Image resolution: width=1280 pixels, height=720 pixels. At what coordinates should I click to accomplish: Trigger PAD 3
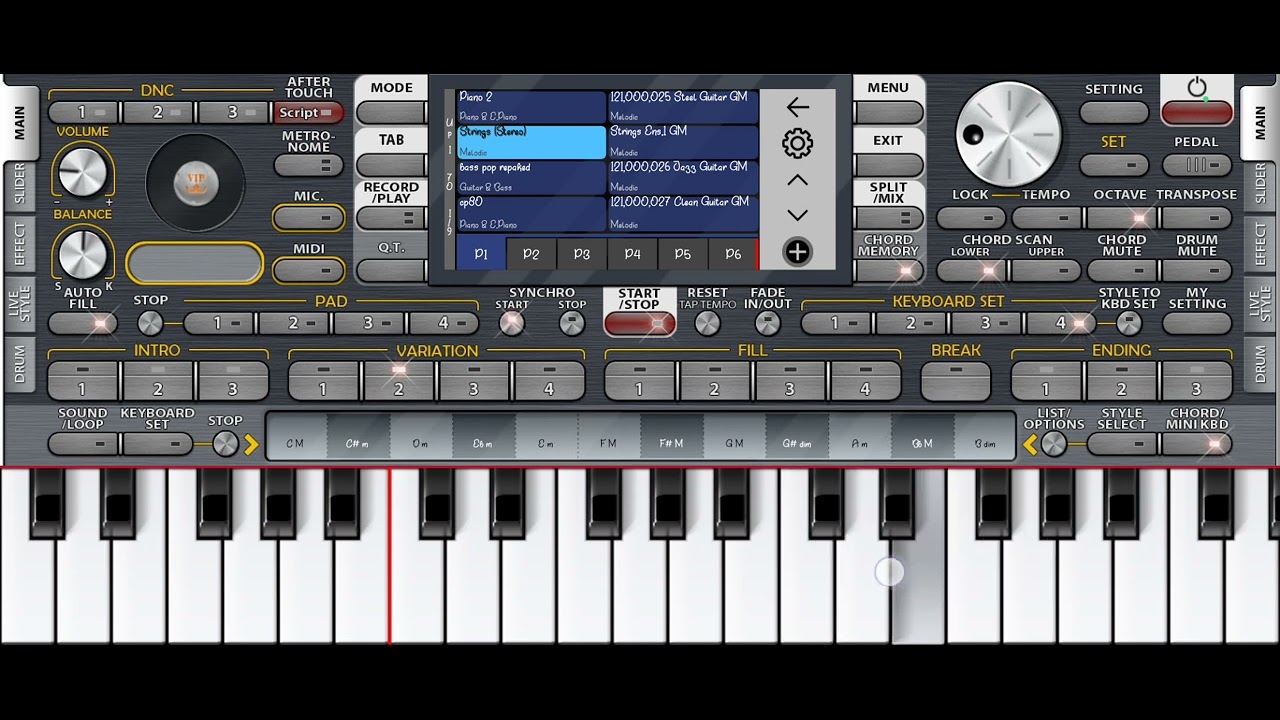(368, 323)
